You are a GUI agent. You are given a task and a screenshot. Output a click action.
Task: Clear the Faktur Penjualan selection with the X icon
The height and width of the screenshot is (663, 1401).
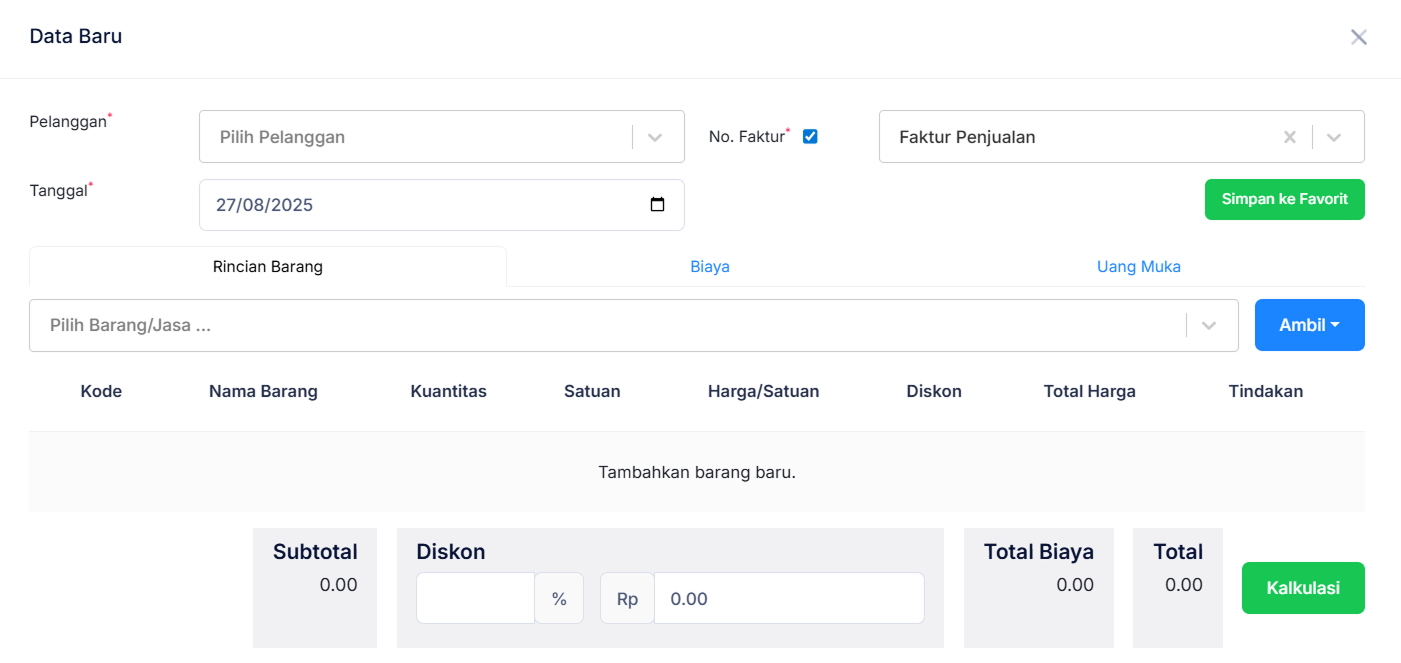[1289, 136]
